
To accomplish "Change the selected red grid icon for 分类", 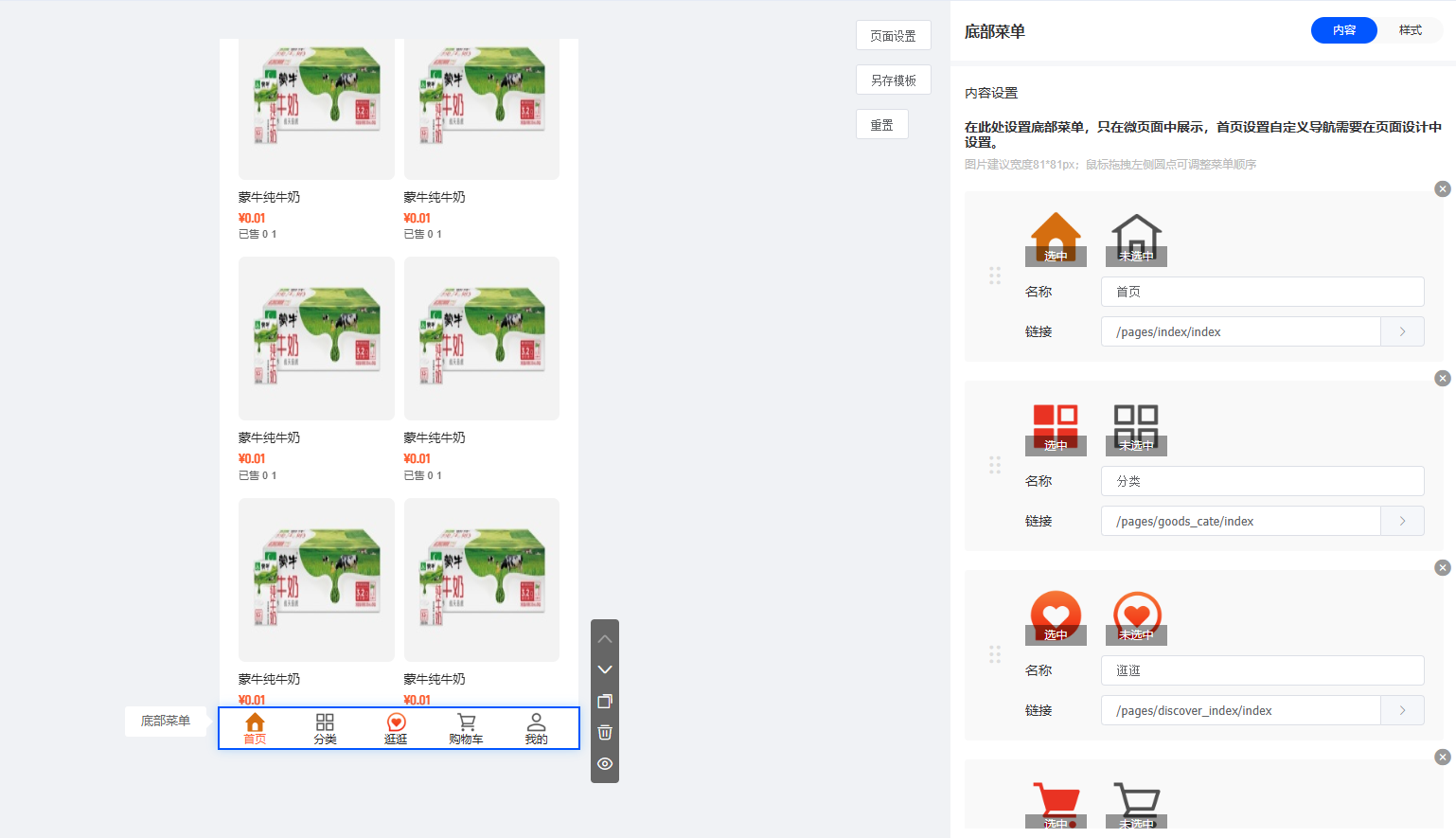I will [x=1056, y=428].
